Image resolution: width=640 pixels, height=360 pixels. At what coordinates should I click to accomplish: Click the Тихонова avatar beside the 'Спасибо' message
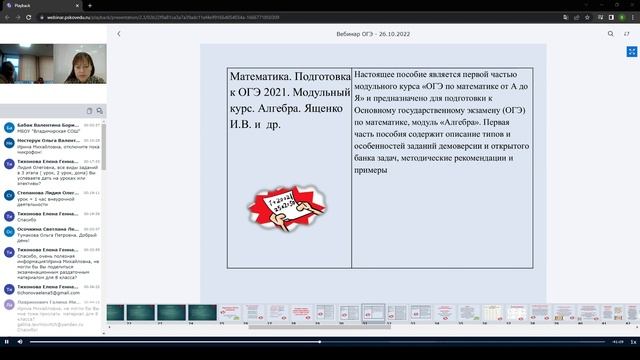tap(9, 216)
